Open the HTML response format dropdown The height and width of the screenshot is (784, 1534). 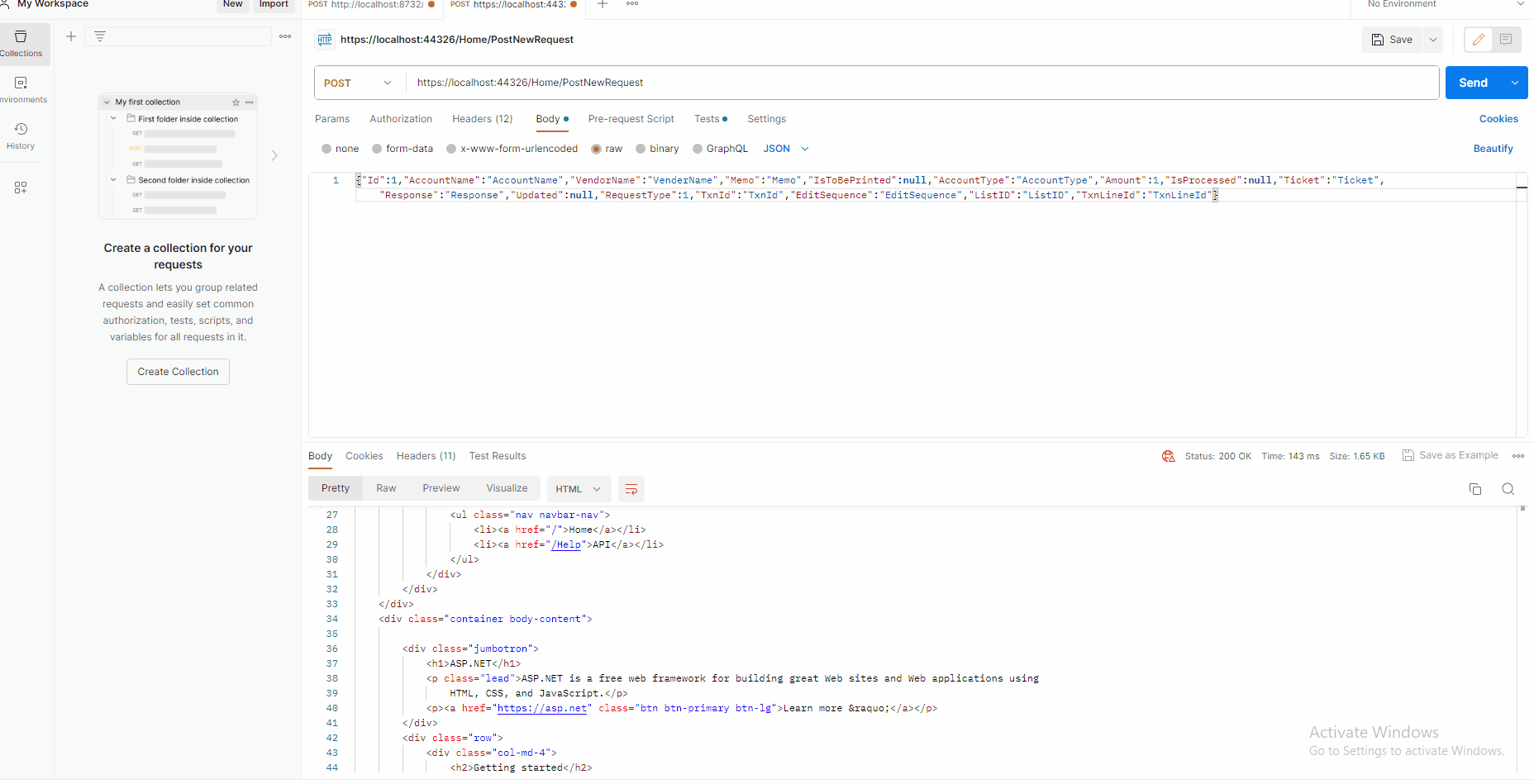click(579, 489)
